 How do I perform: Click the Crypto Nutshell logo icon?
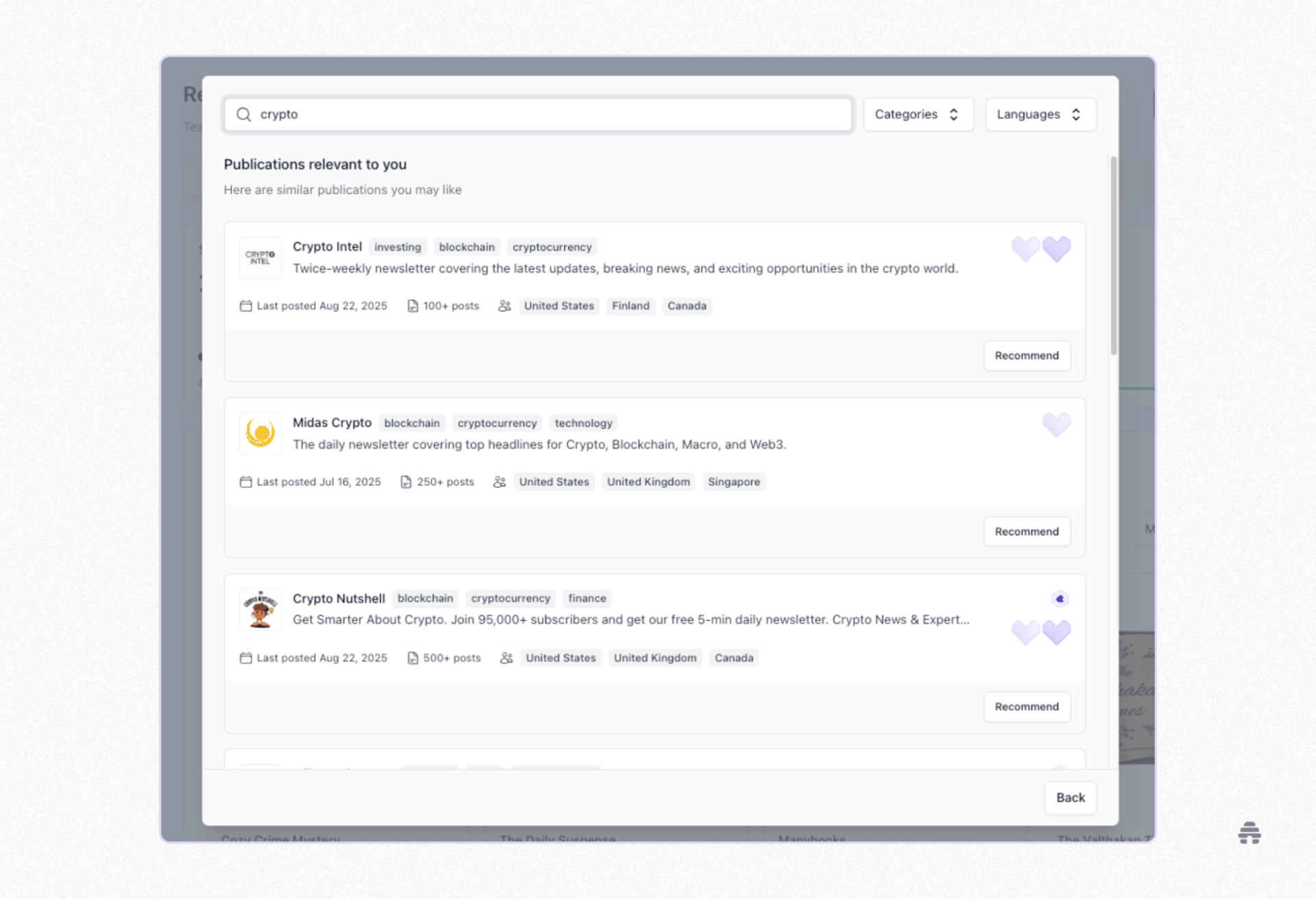(x=260, y=609)
